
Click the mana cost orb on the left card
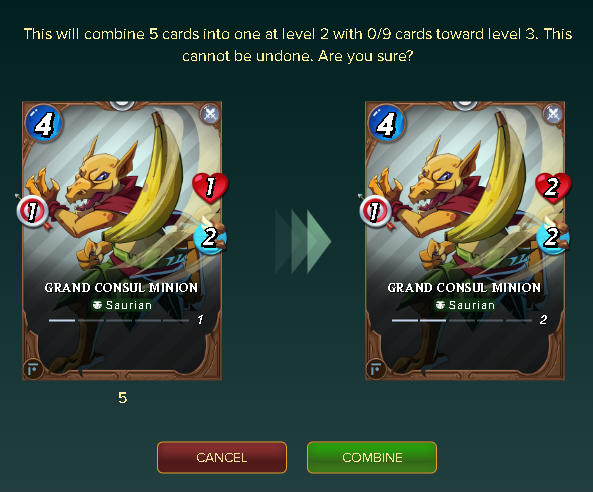pos(43,123)
